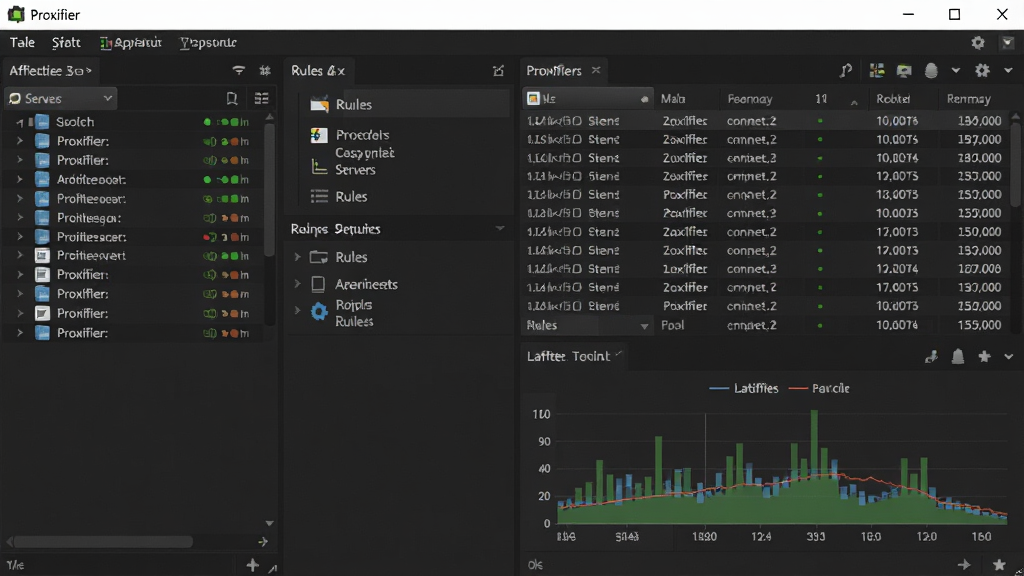Open the chevron beside the Proxifiers gear icon
The width and height of the screenshot is (1024, 576).
(1008, 71)
